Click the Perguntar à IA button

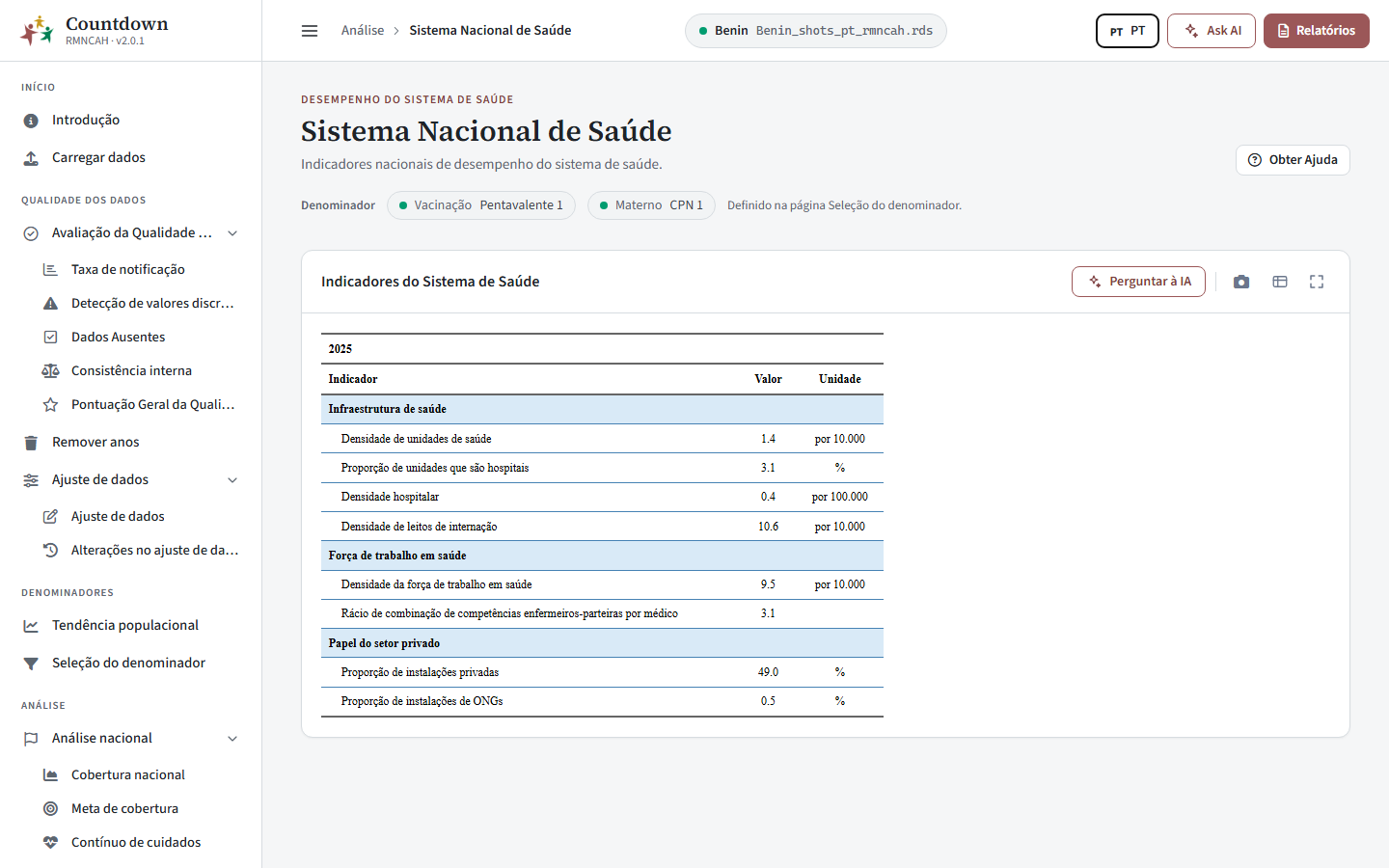click(1138, 282)
